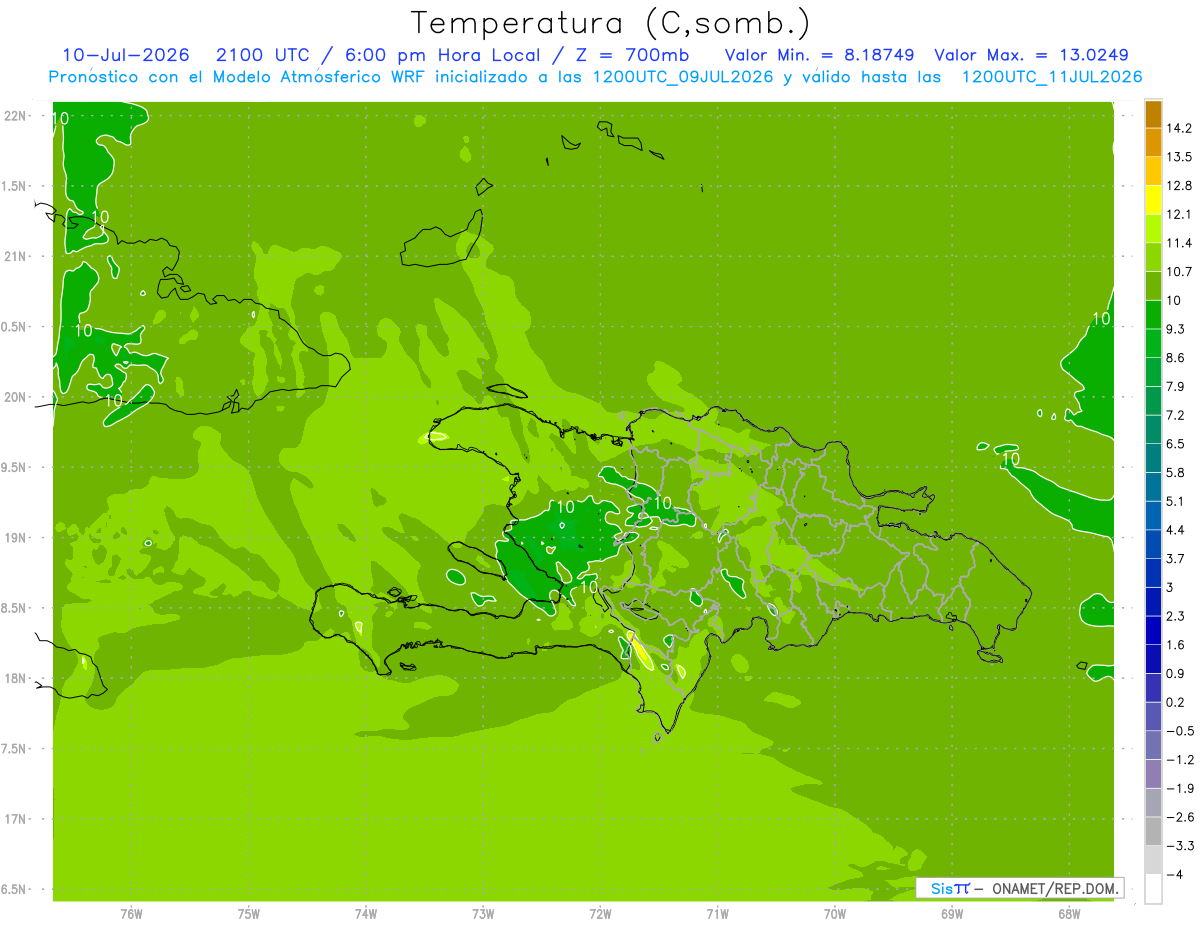Click the initialization time '1200UTC_09JUL2026'
1200x927 pixels.
683,77
